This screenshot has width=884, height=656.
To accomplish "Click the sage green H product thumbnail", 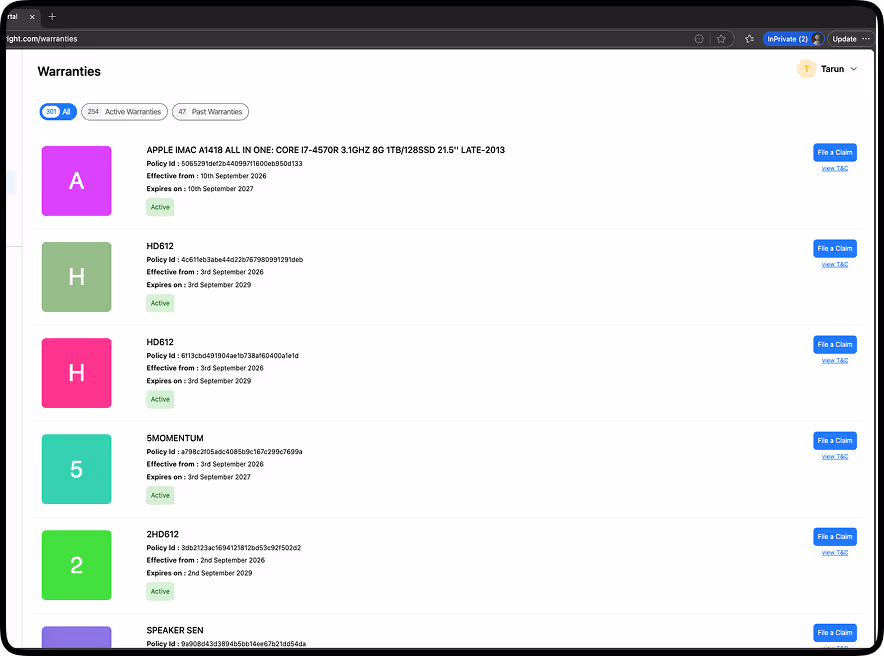I will pyautogui.click(x=77, y=277).
